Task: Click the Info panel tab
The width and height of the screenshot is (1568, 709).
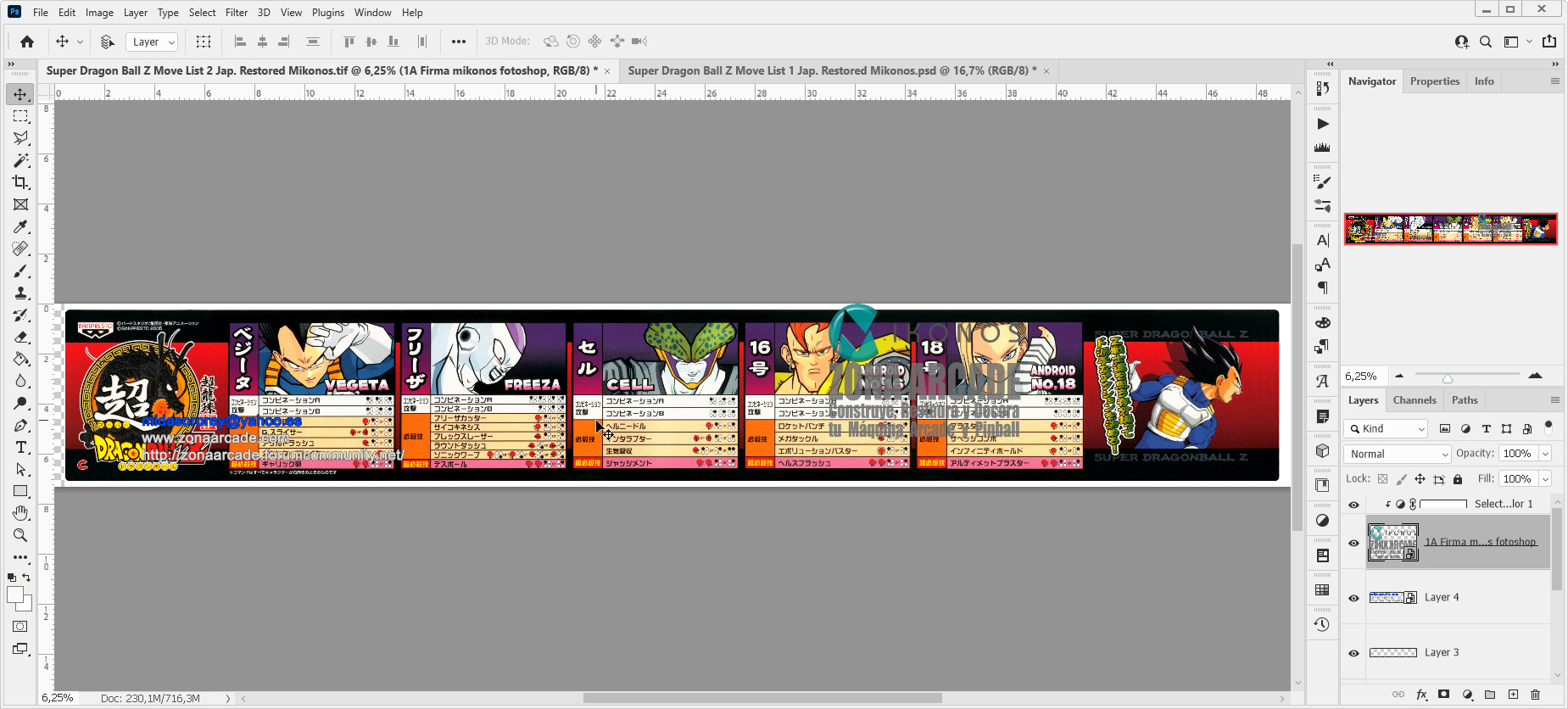Action: pyautogui.click(x=1484, y=81)
